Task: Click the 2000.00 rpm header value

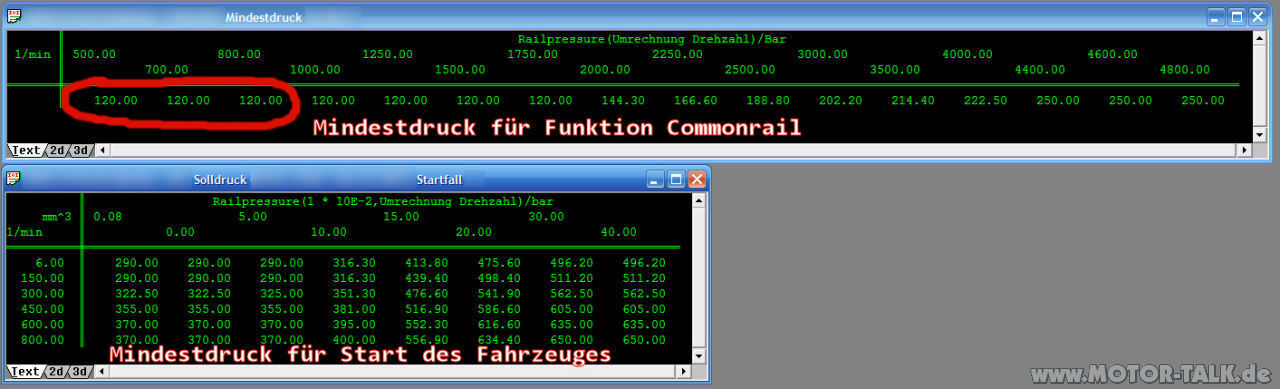Action: coord(604,71)
